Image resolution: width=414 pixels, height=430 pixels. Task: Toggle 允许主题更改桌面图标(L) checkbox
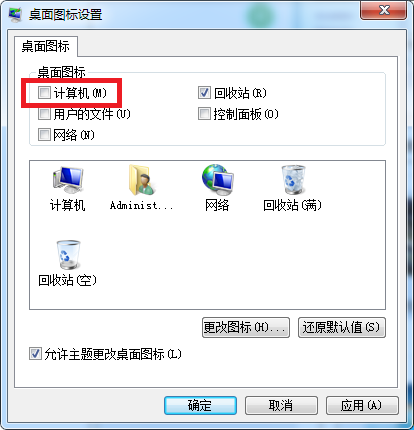(x=35, y=354)
